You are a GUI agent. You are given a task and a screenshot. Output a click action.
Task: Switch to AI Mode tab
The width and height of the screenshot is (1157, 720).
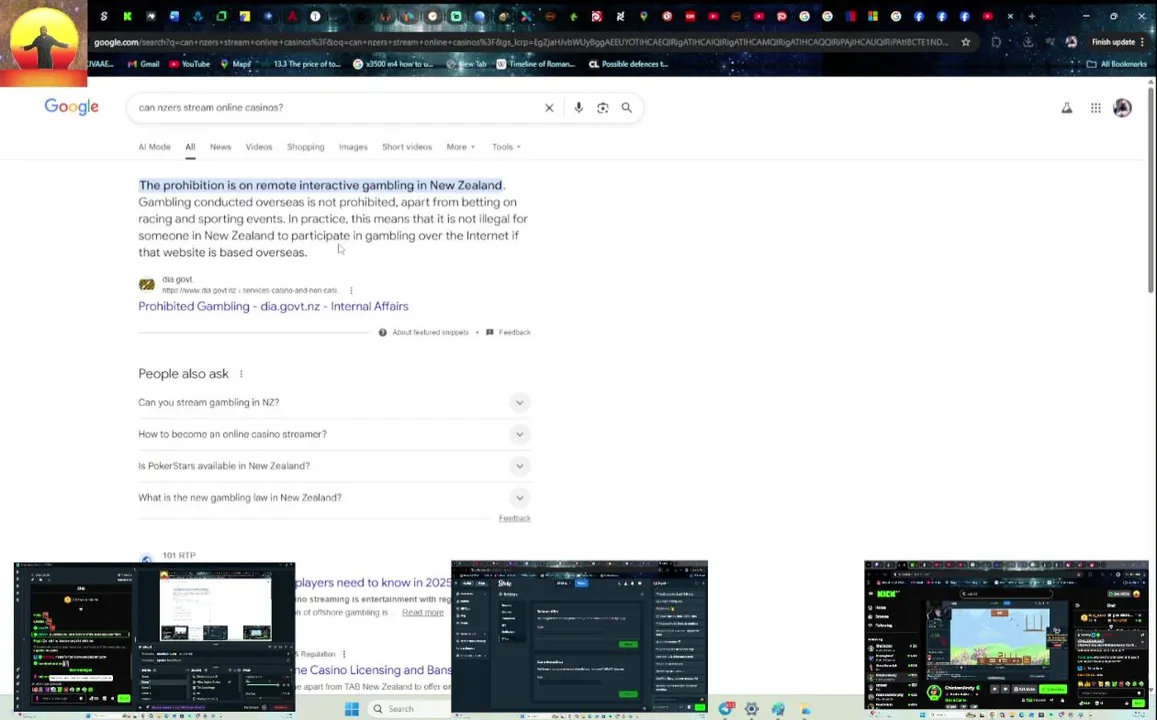point(154,147)
